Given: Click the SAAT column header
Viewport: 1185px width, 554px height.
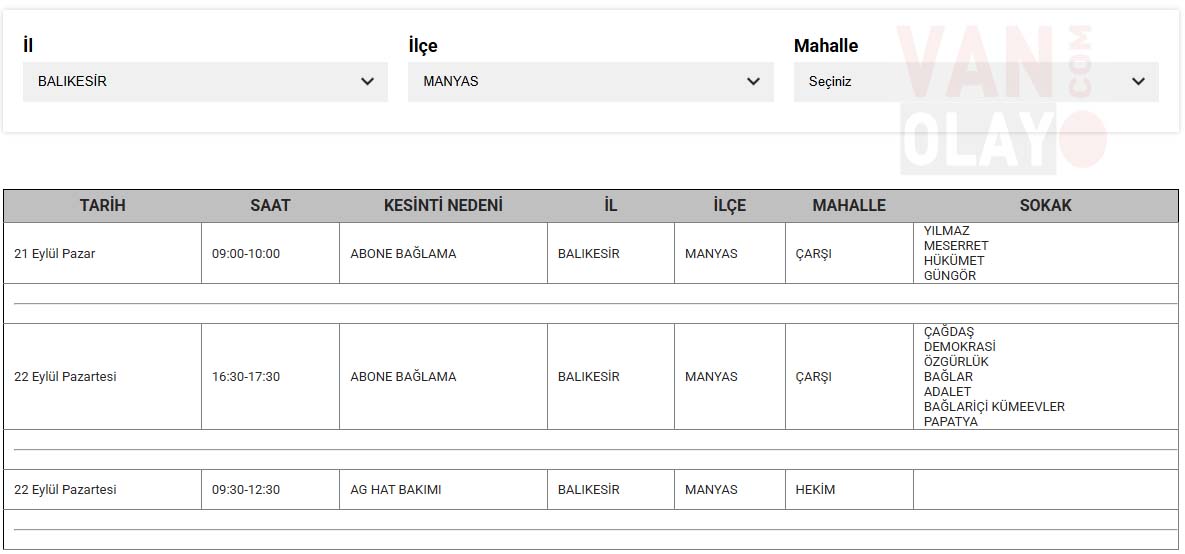Looking at the screenshot, I should pyautogui.click(x=271, y=206).
